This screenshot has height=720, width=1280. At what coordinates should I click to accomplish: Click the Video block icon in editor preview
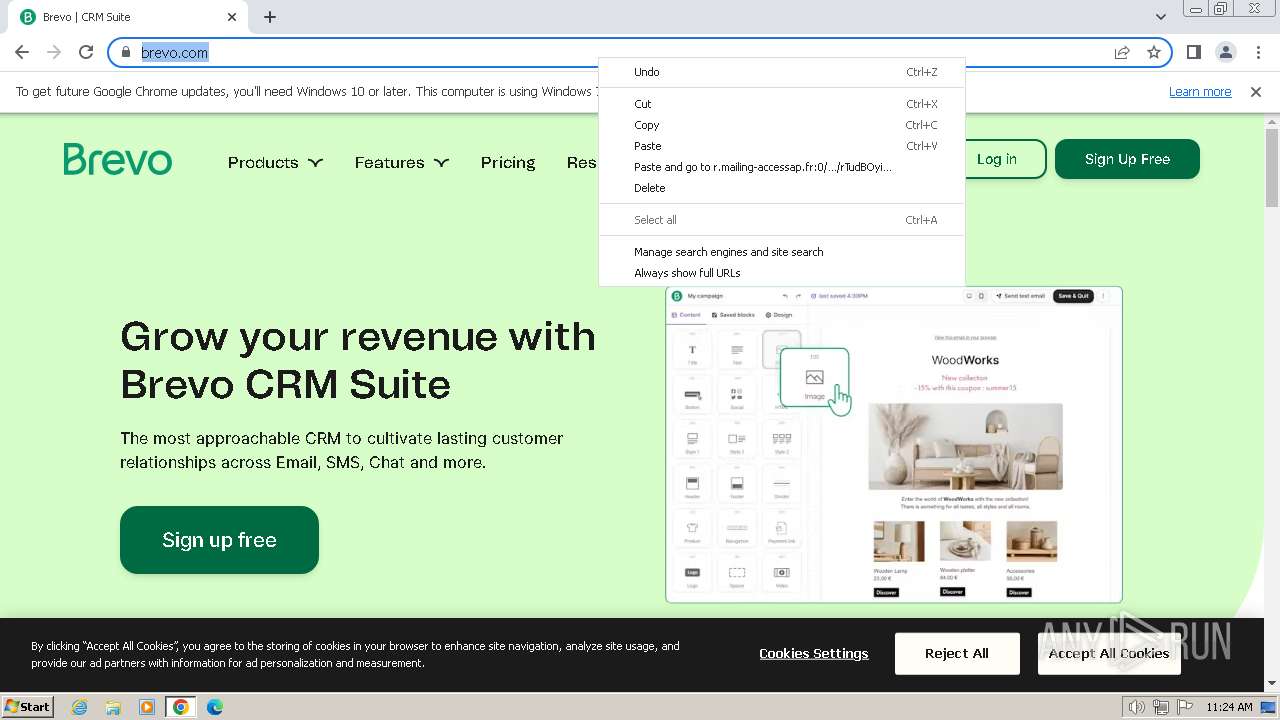pos(782,575)
